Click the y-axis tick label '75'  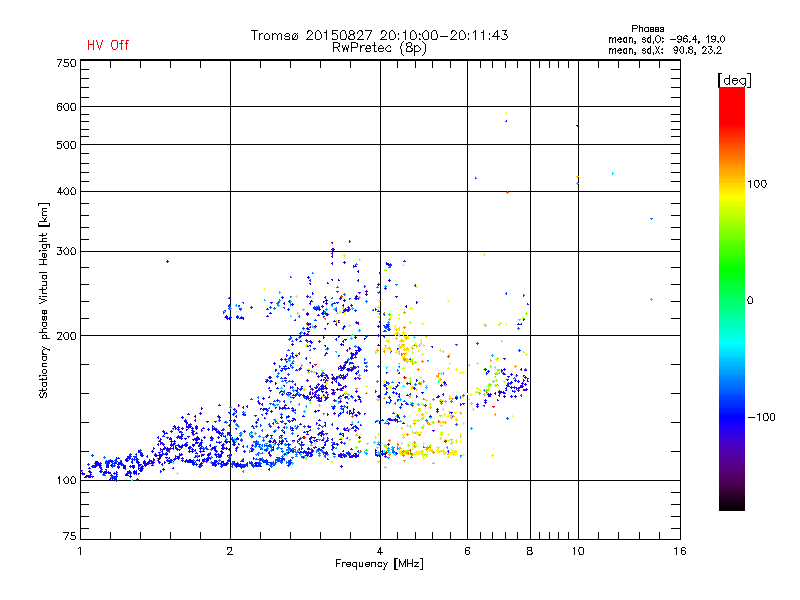click(x=70, y=536)
